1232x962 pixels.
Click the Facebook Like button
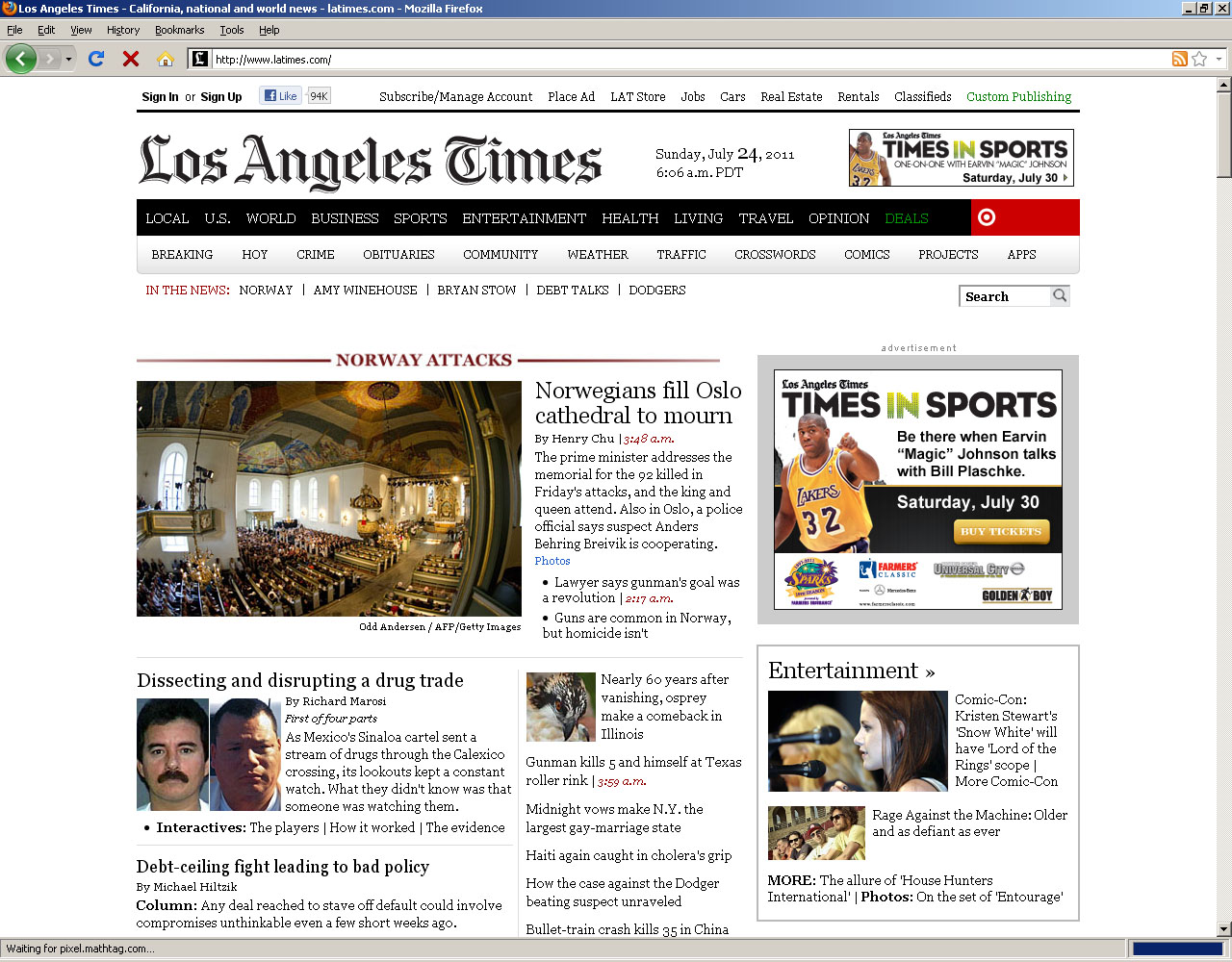point(281,95)
